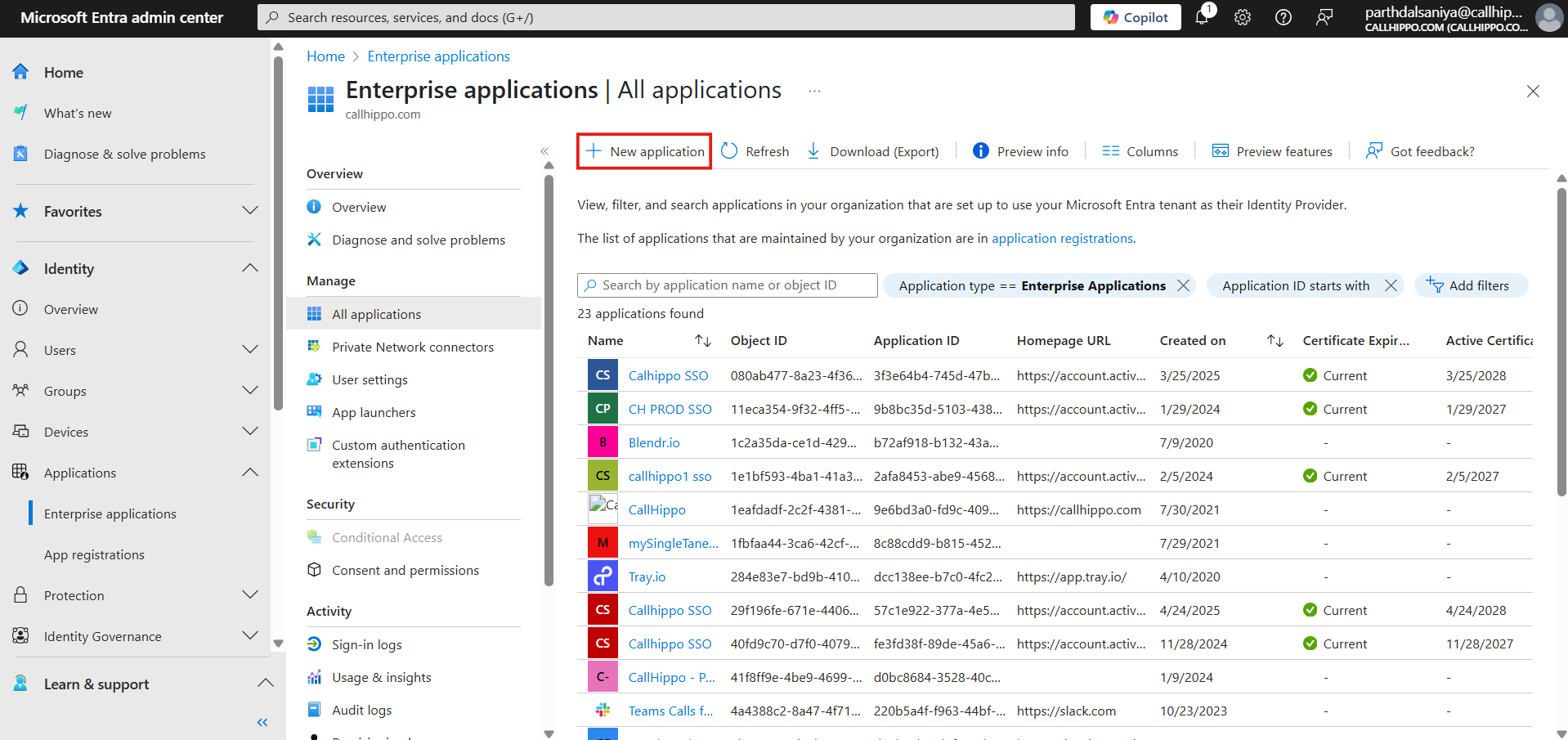Open the Tray.io application

[647, 576]
